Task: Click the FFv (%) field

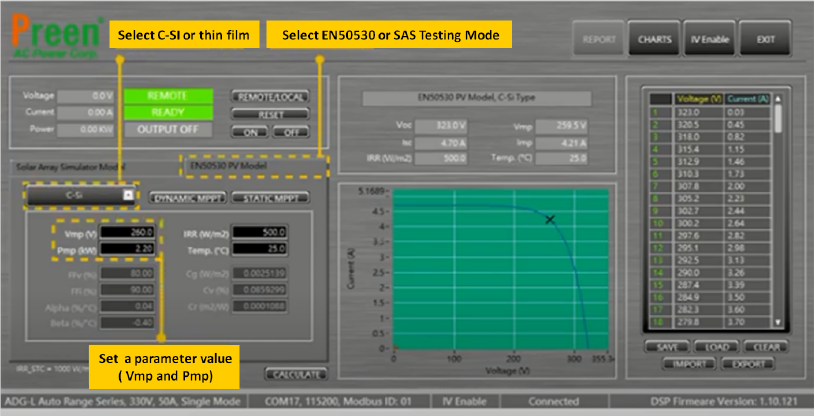Action: coord(127,273)
